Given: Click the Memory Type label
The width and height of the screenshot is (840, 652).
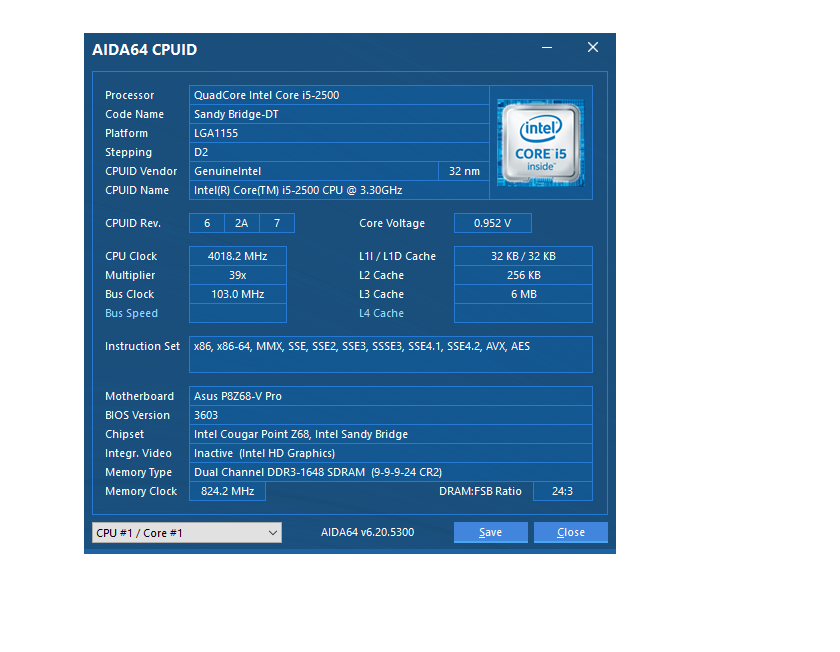Looking at the screenshot, I should click(138, 473).
